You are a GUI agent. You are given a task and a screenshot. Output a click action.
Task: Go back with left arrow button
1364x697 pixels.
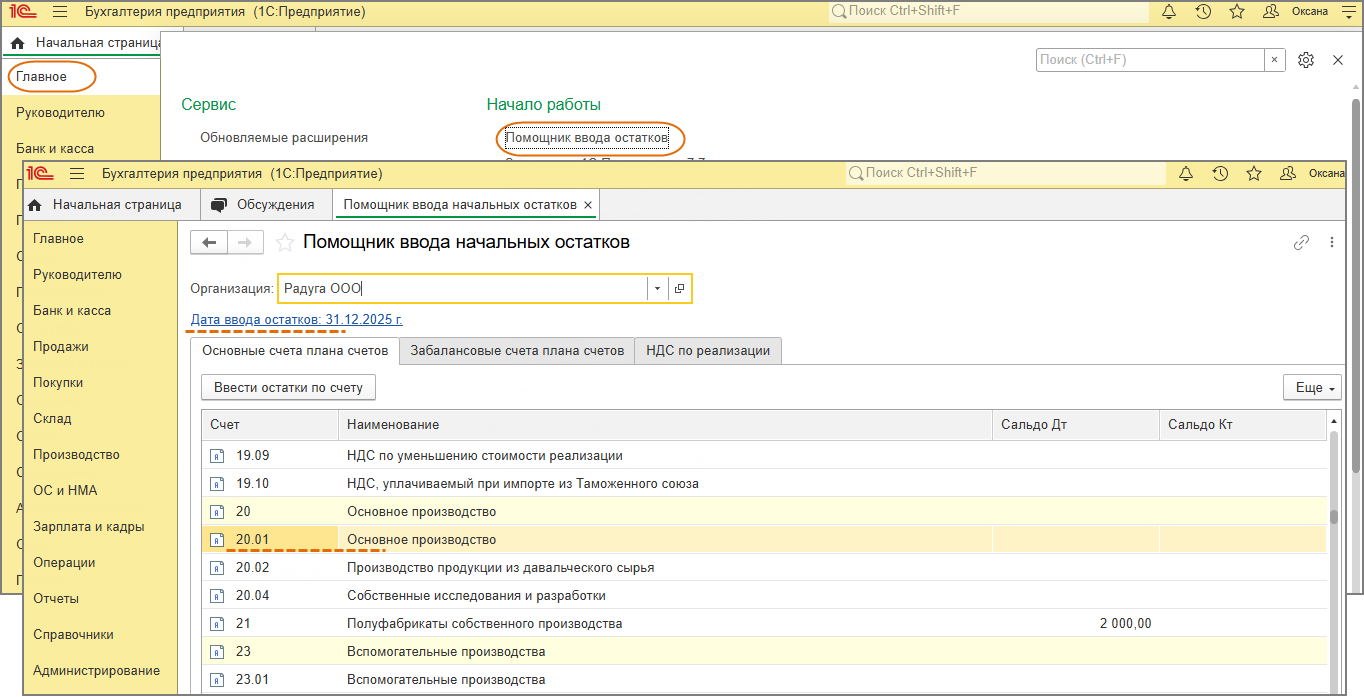pyautogui.click(x=209, y=242)
